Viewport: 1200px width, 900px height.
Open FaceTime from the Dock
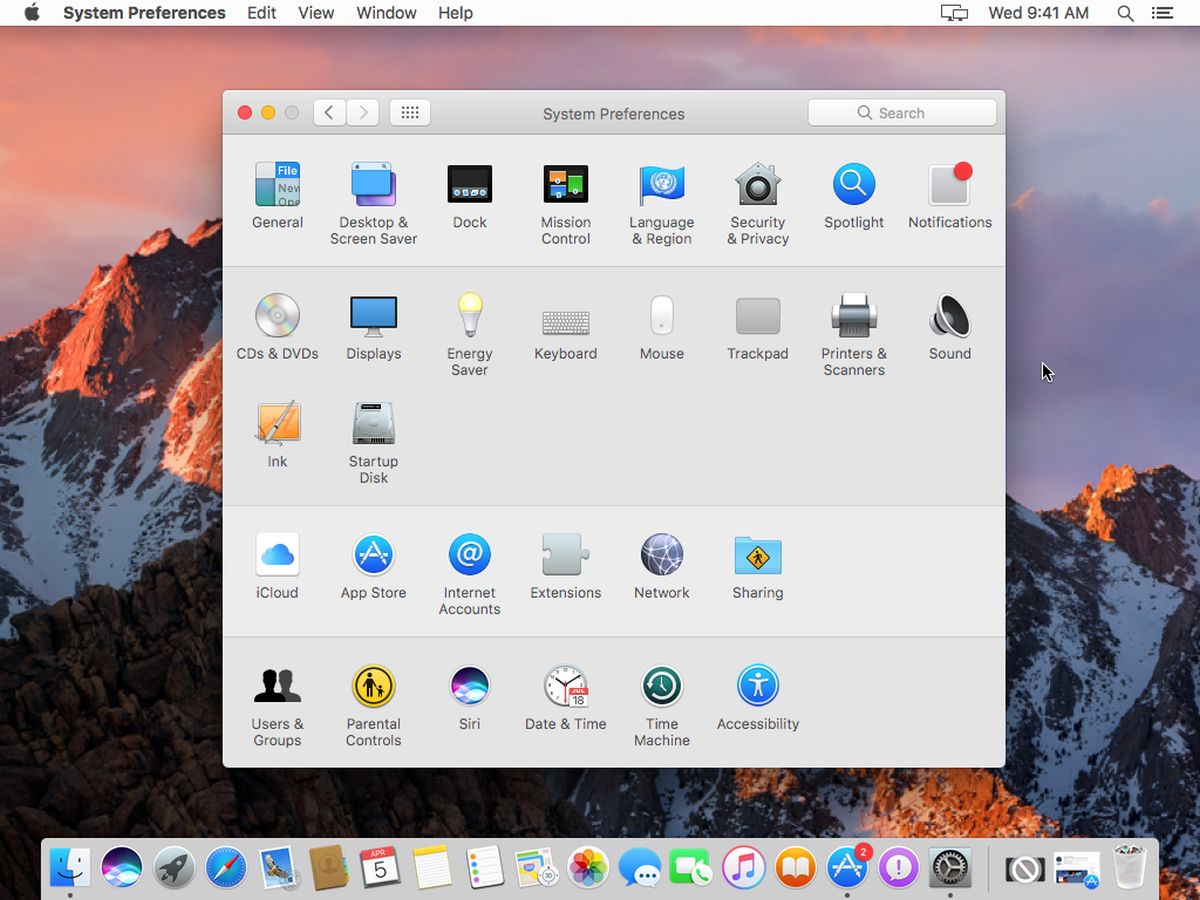click(692, 866)
